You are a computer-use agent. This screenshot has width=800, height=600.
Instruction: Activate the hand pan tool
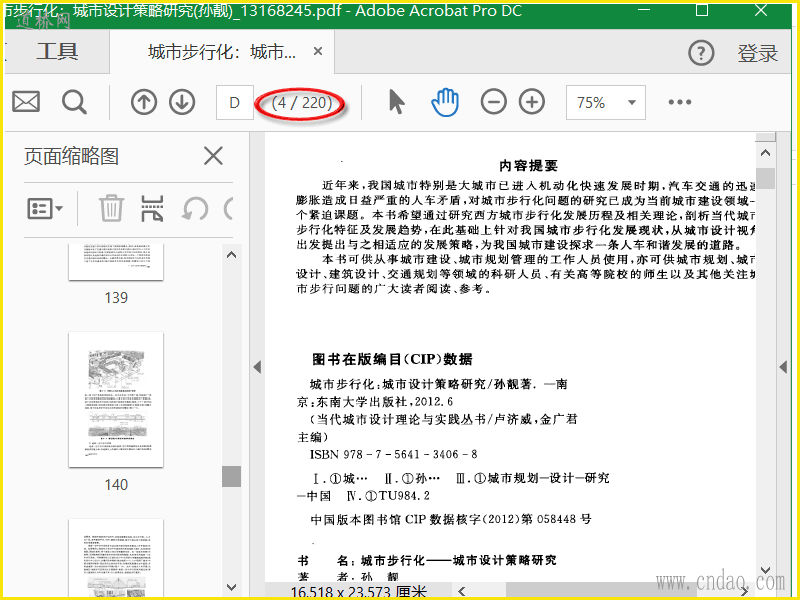445,102
